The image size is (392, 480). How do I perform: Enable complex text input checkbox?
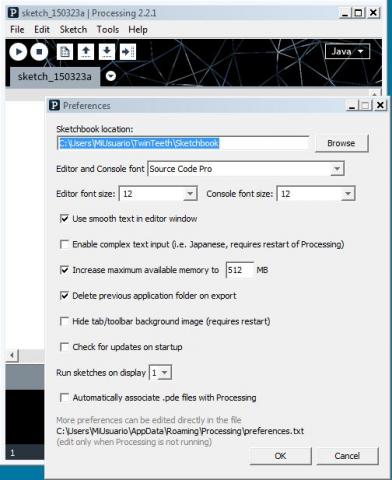(64, 244)
